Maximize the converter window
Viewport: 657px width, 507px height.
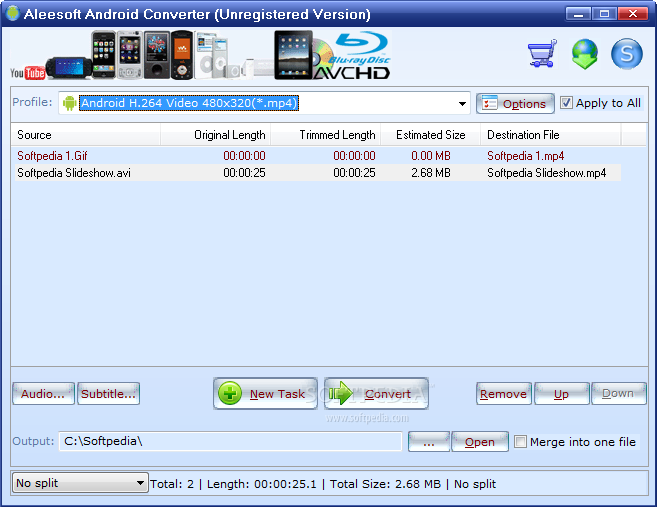point(604,14)
